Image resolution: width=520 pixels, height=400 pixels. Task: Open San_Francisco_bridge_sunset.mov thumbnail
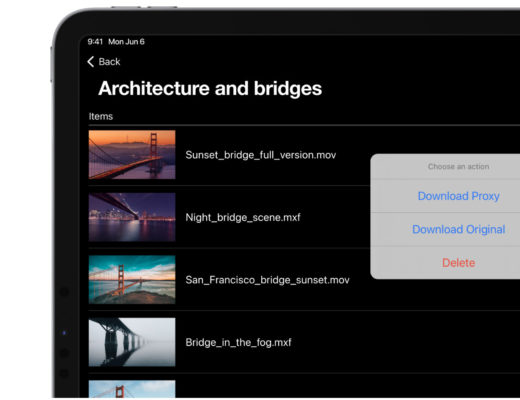[132, 280]
